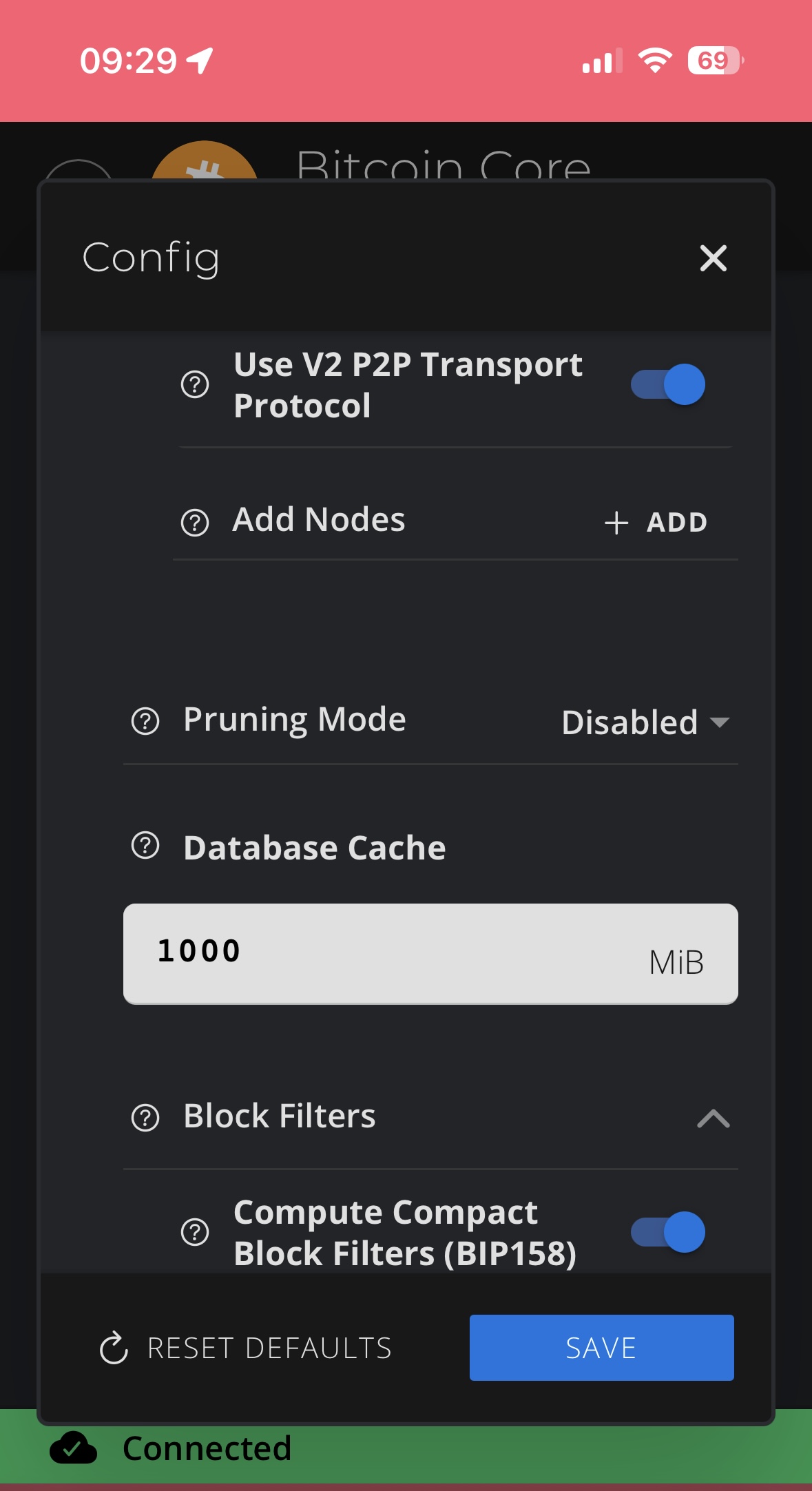Tap the battery indicator in the status bar

point(716,61)
